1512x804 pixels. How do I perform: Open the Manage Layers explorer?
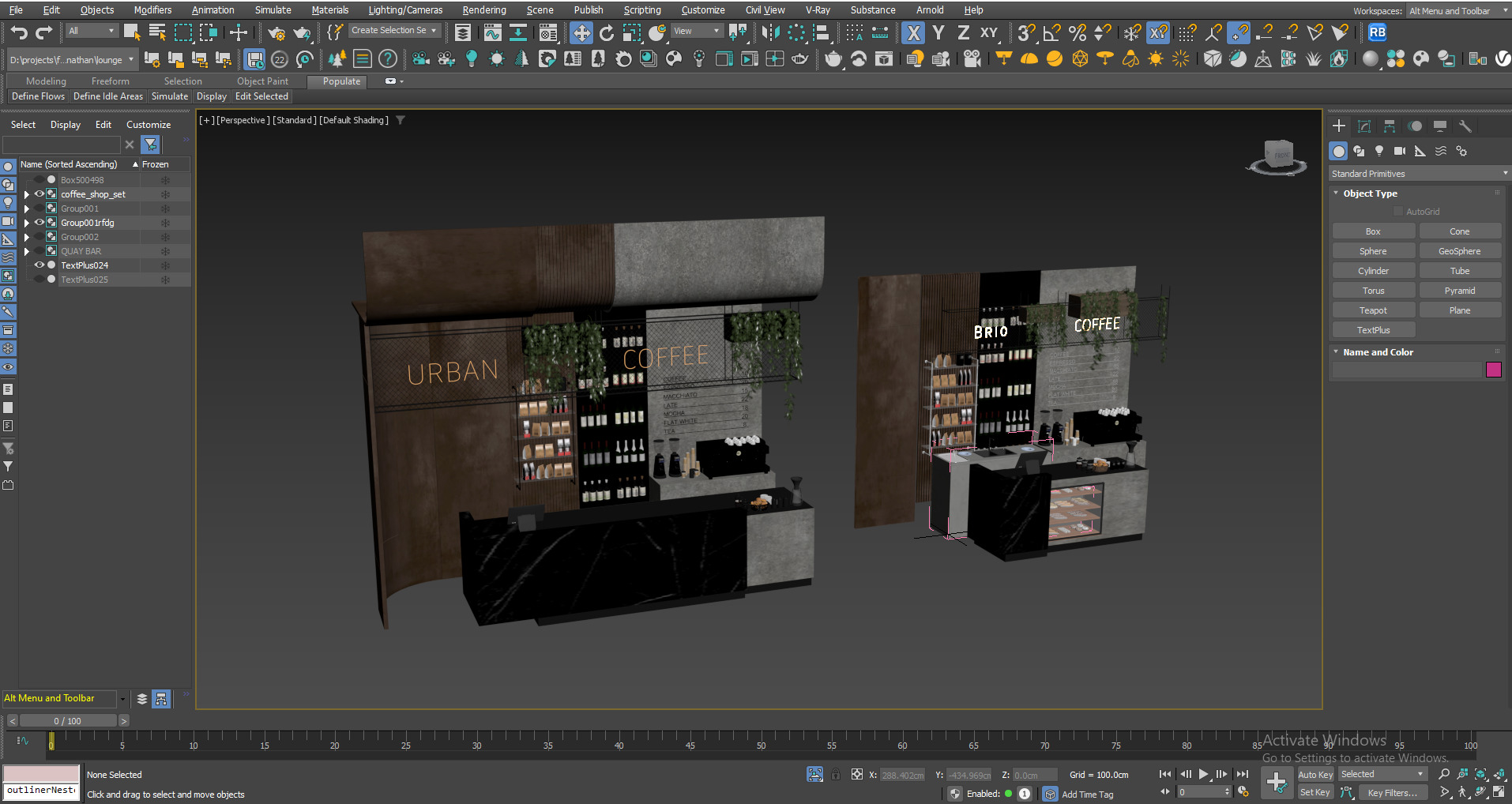coord(463,32)
